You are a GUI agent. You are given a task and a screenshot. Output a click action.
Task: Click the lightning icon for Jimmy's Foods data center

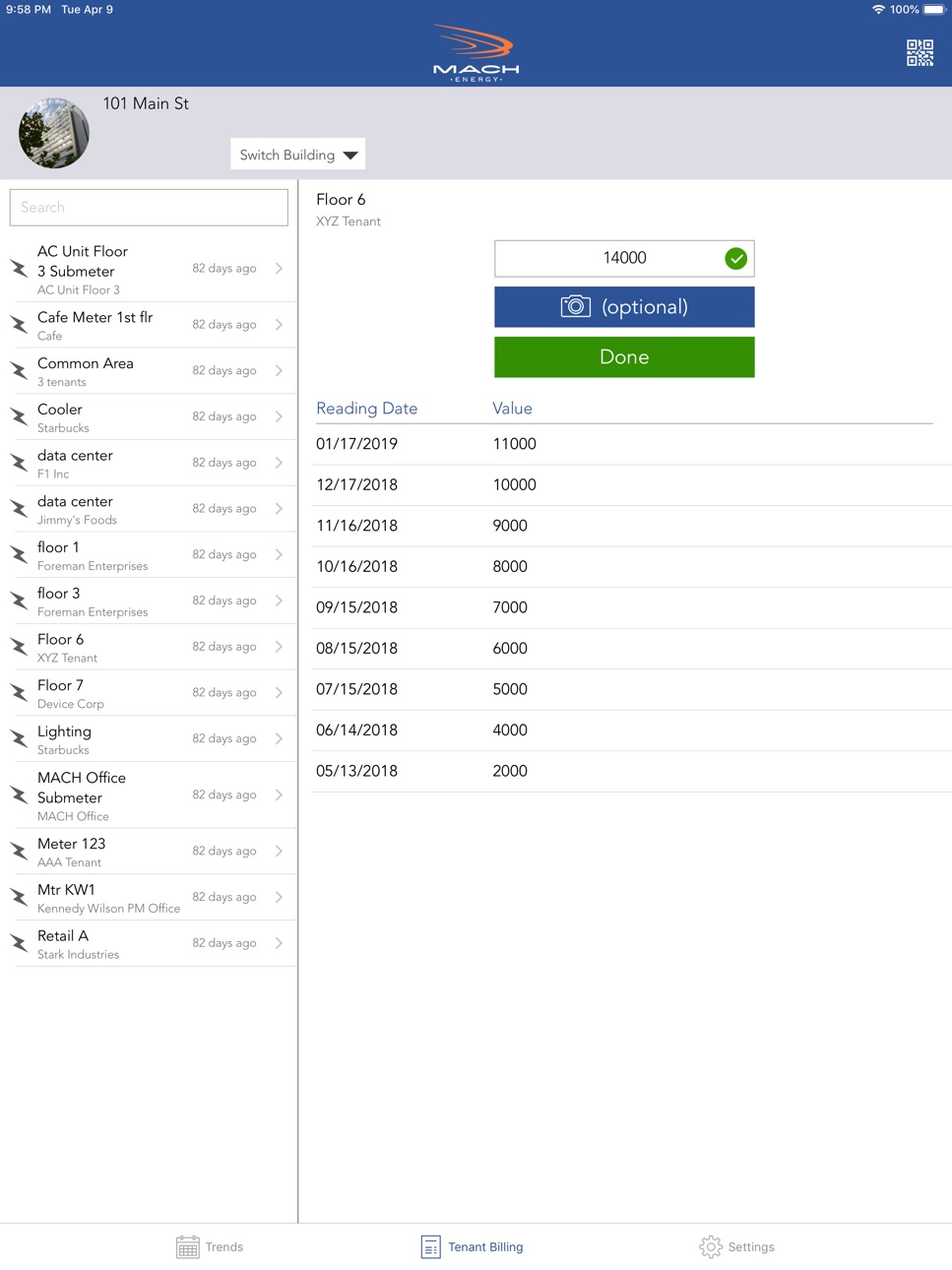click(x=19, y=508)
